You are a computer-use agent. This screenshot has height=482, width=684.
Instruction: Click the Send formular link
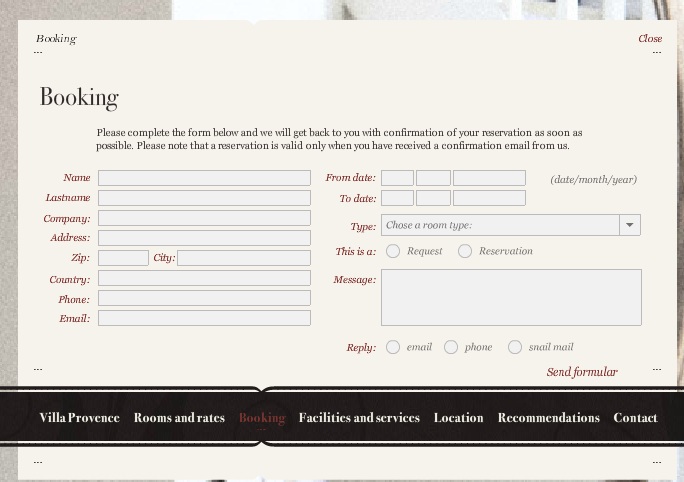click(581, 372)
